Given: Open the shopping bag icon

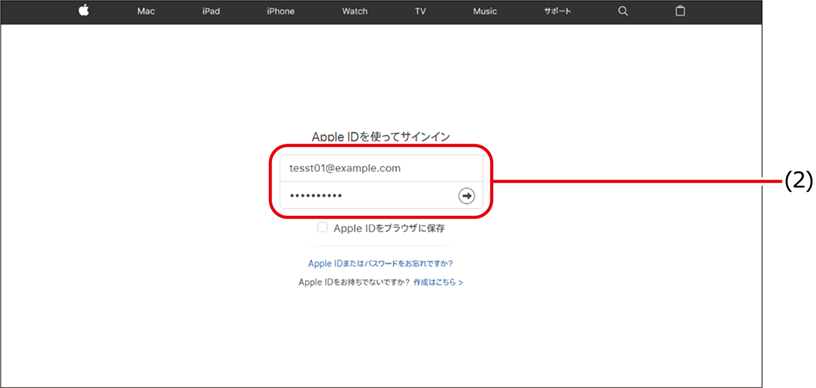Looking at the screenshot, I should pyautogui.click(x=680, y=10).
